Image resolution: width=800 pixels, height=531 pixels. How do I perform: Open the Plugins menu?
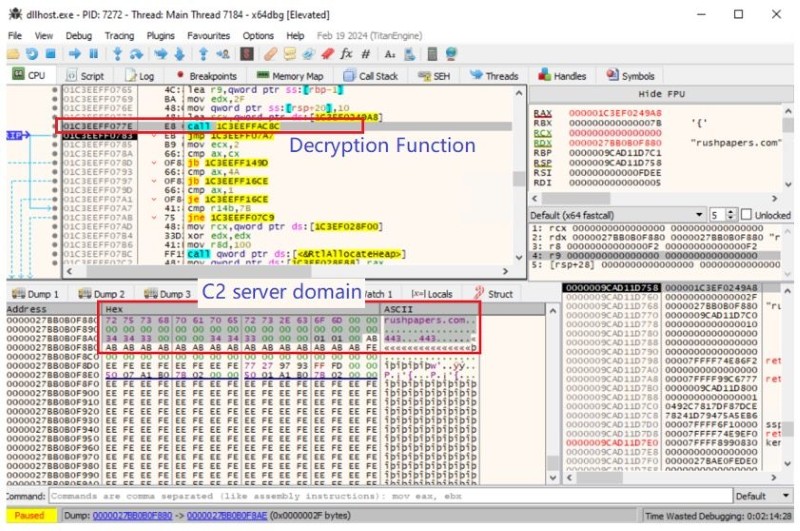pyautogui.click(x=160, y=35)
